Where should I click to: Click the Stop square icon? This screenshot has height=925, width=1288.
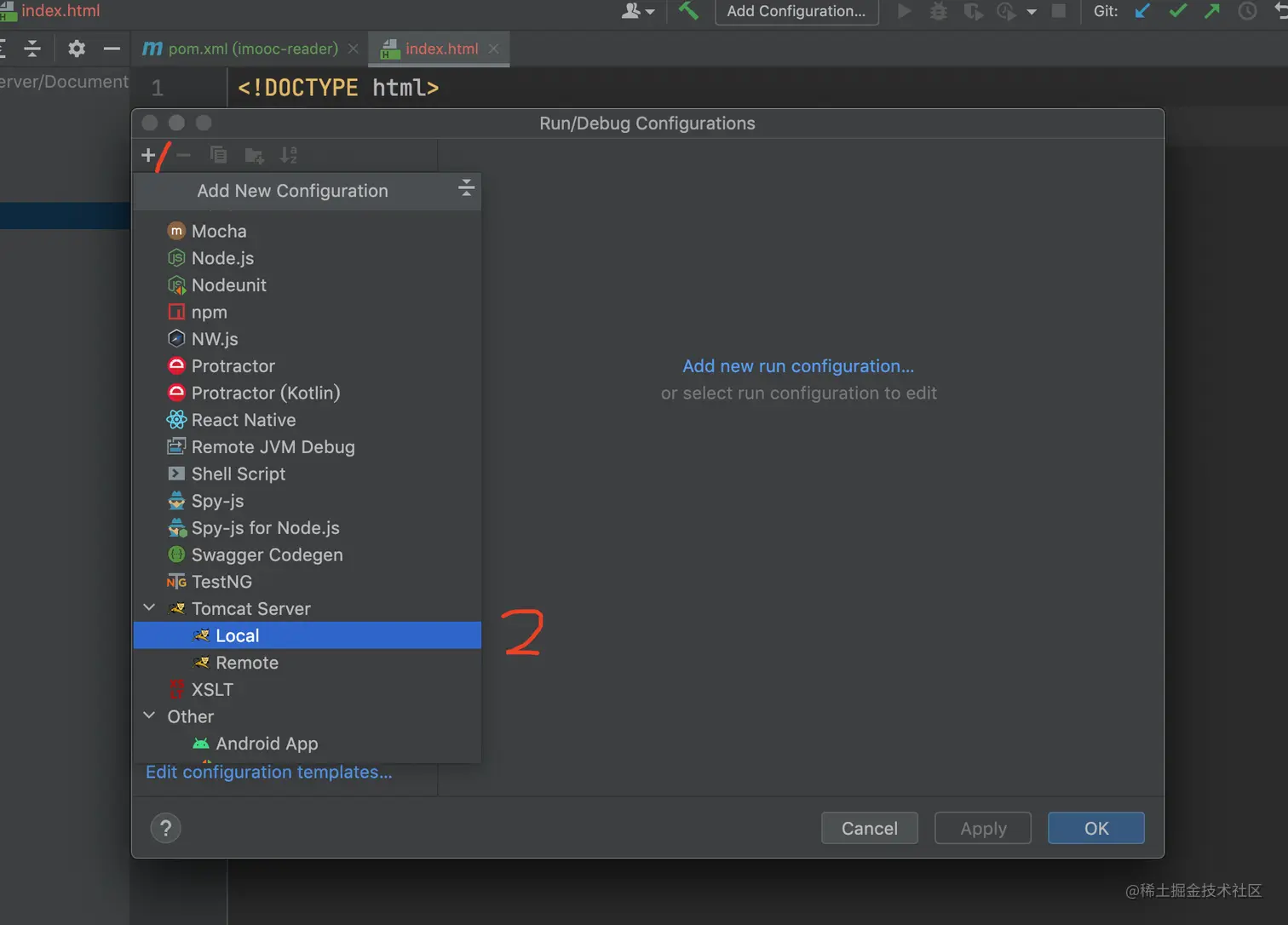pos(1059,11)
